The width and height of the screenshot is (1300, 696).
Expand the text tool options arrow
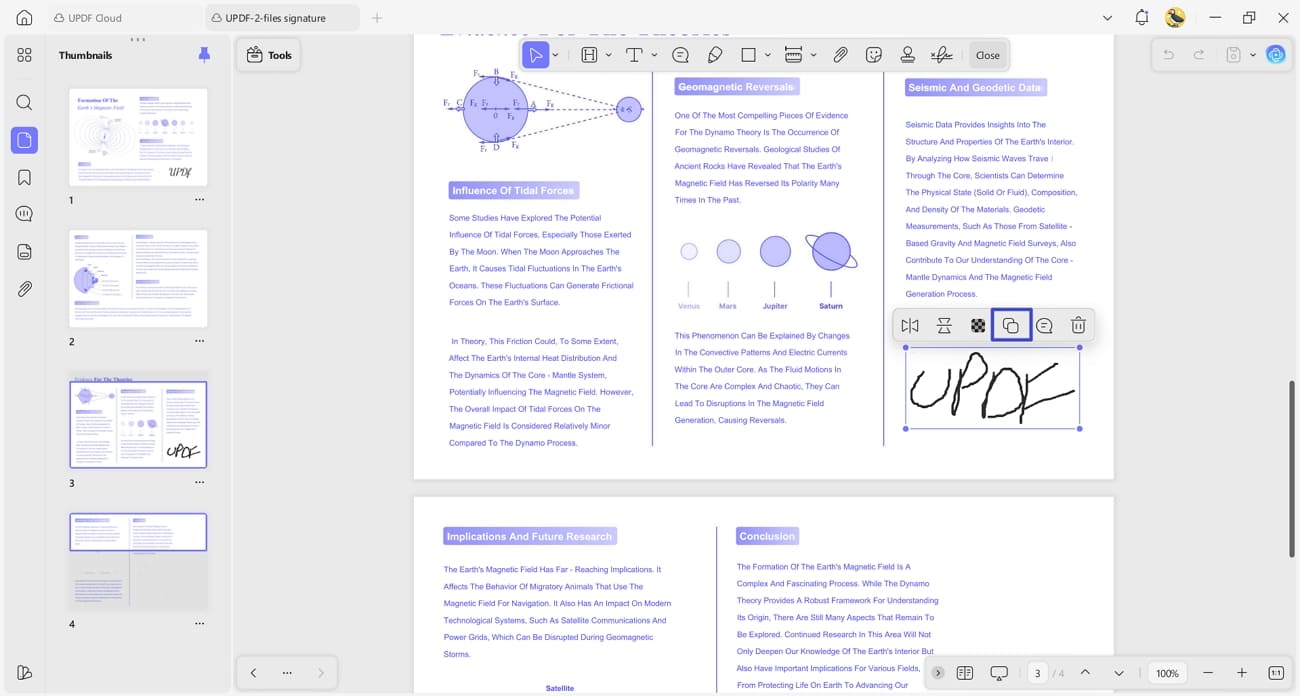pos(654,55)
